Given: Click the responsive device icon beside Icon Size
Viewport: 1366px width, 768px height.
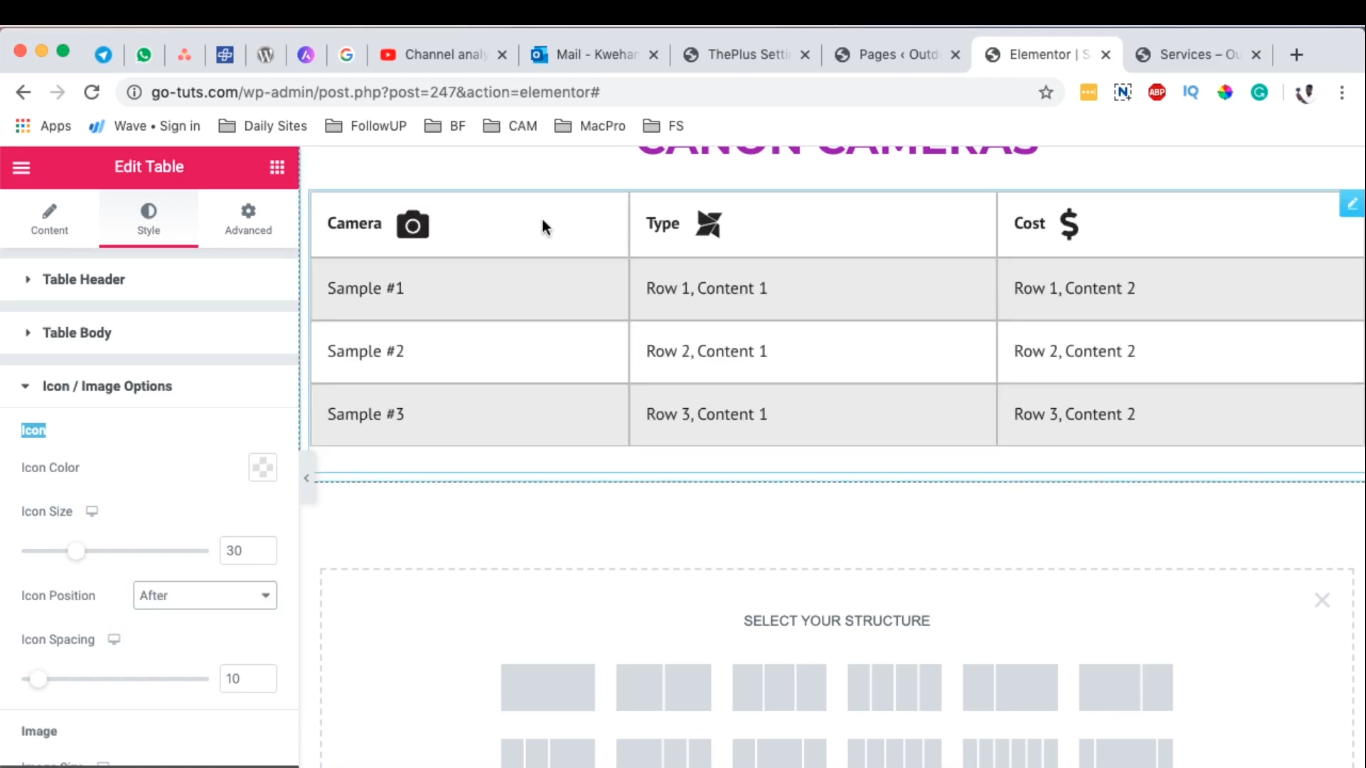Looking at the screenshot, I should coord(92,511).
